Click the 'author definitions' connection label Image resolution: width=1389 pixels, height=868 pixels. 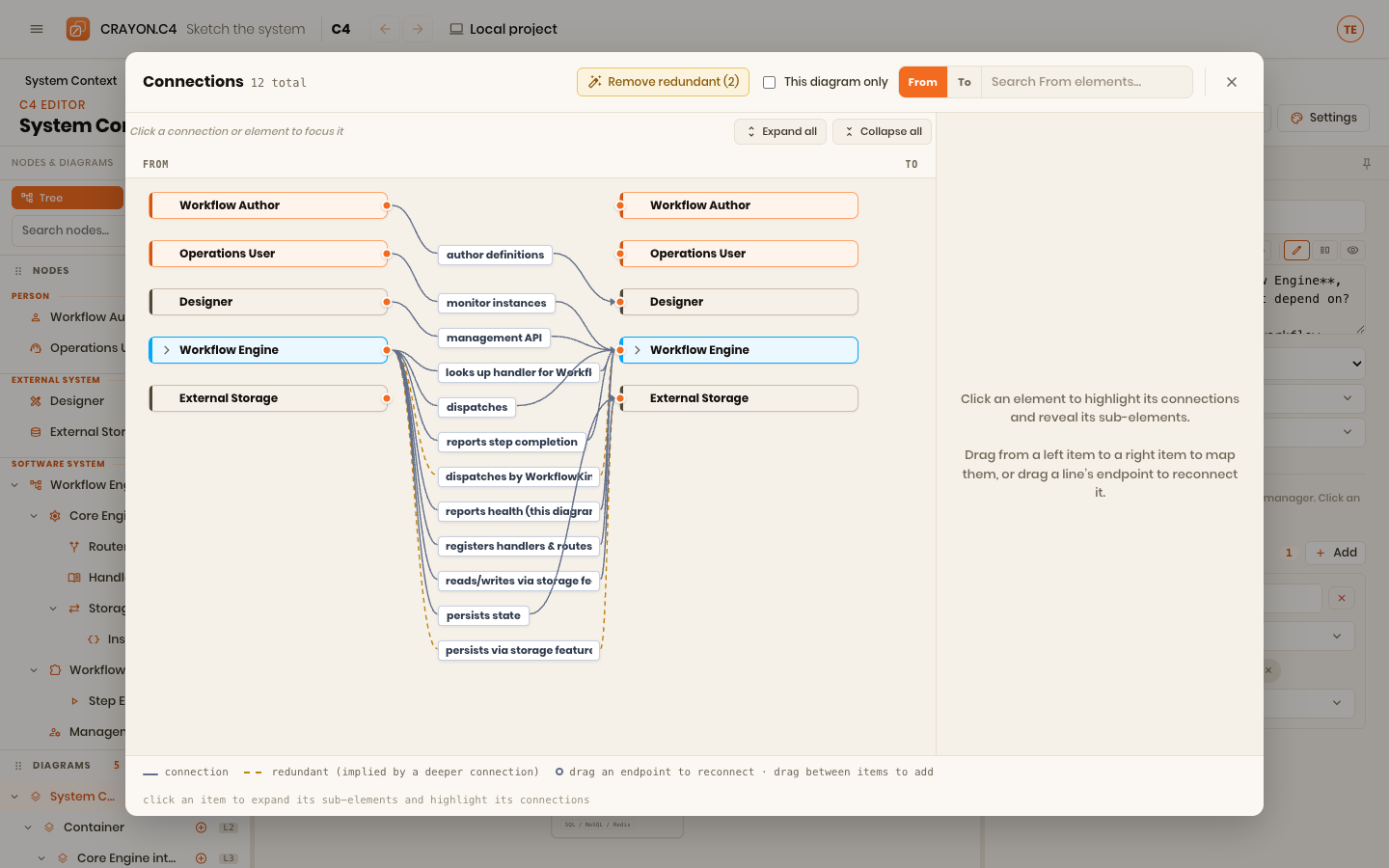tap(495, 255)
